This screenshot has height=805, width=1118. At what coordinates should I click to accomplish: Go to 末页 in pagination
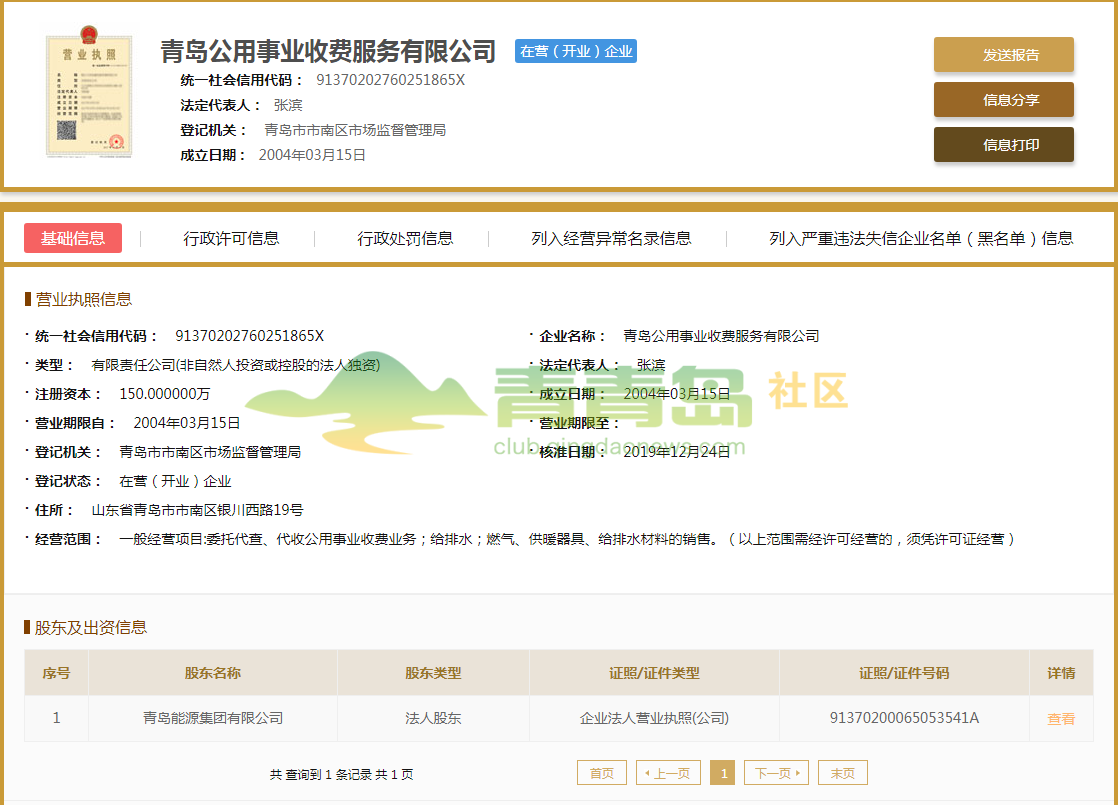[843, 773]
